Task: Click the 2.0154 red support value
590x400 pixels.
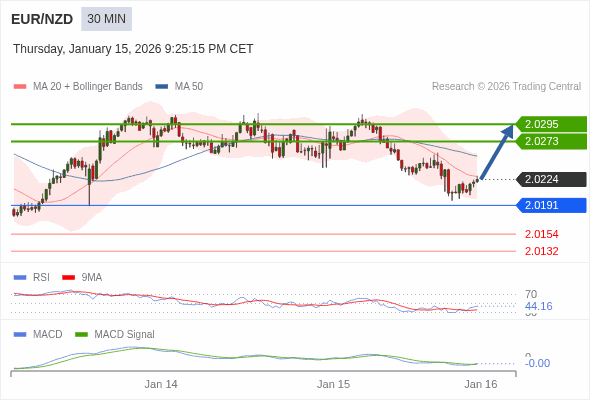Action: 541,234
